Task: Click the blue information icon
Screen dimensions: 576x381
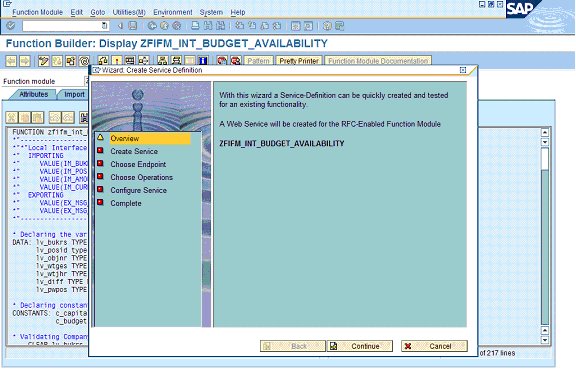Action: tap(203, 61)
